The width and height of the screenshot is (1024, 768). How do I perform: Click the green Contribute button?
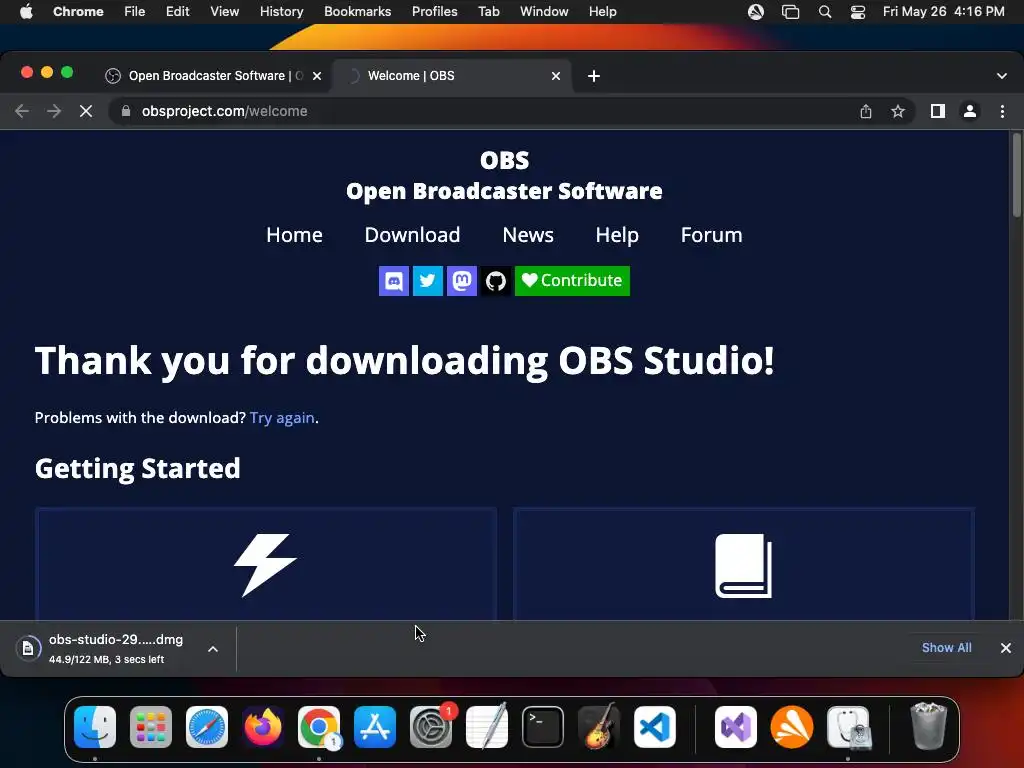572,281
